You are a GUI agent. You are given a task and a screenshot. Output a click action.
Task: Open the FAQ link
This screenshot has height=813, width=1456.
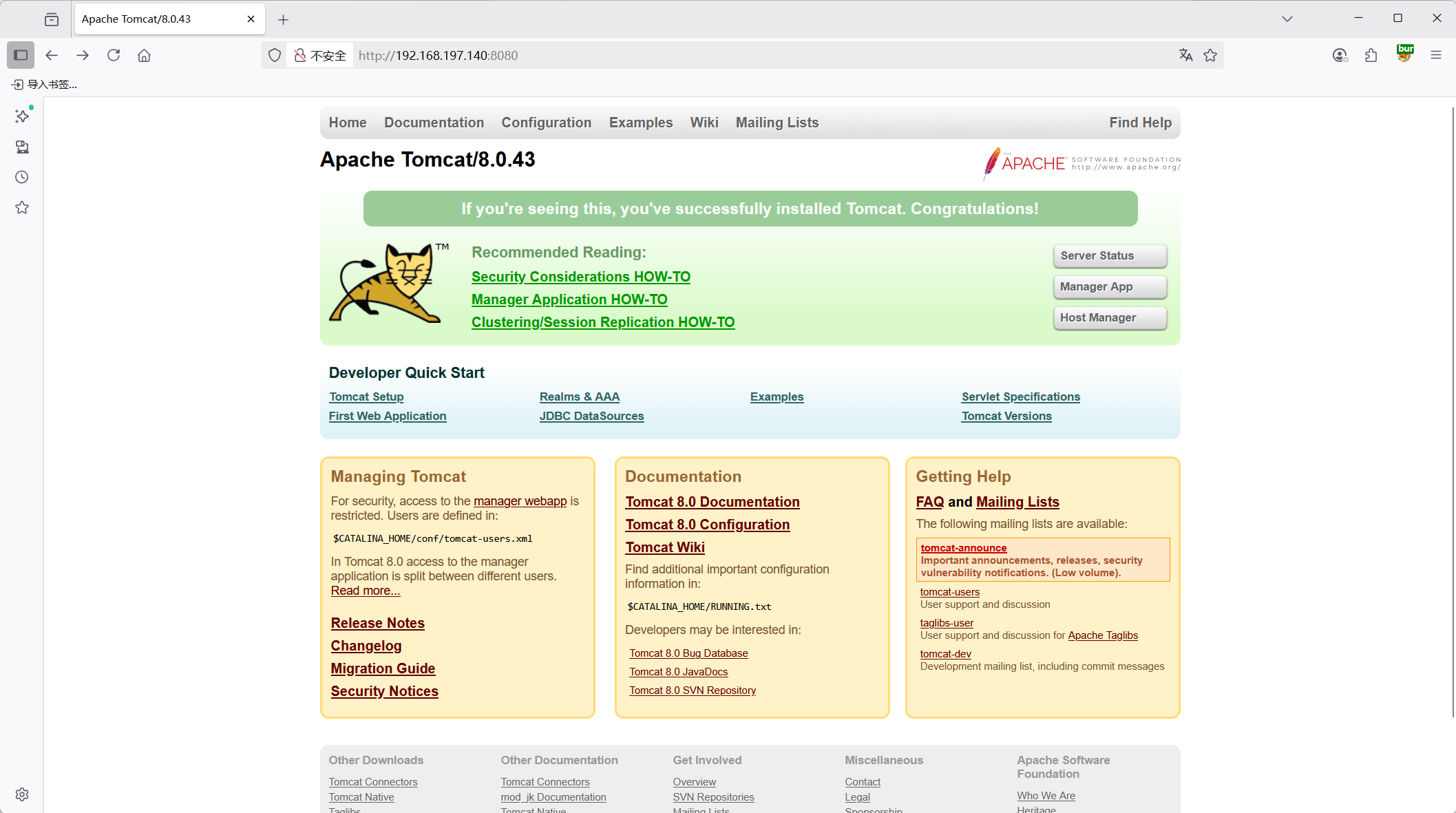[929, 502]
